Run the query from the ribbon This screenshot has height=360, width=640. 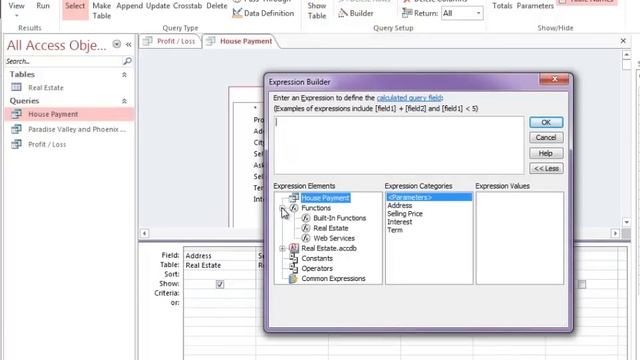pos(43,6)
